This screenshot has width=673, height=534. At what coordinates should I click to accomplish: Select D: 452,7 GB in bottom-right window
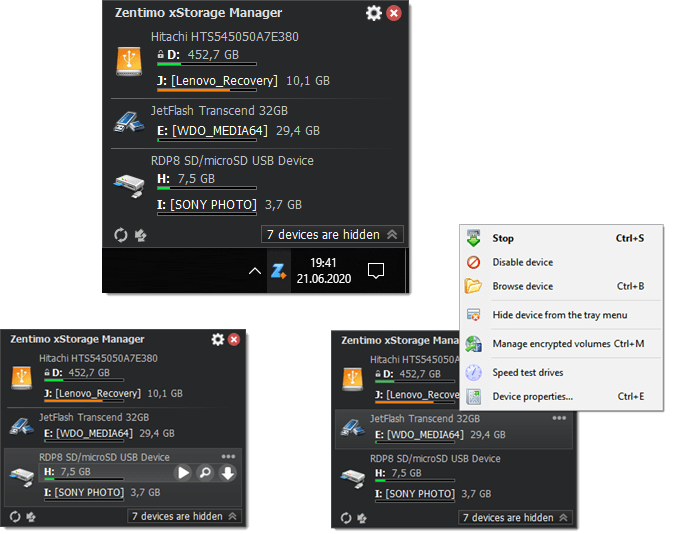[408, 374]
